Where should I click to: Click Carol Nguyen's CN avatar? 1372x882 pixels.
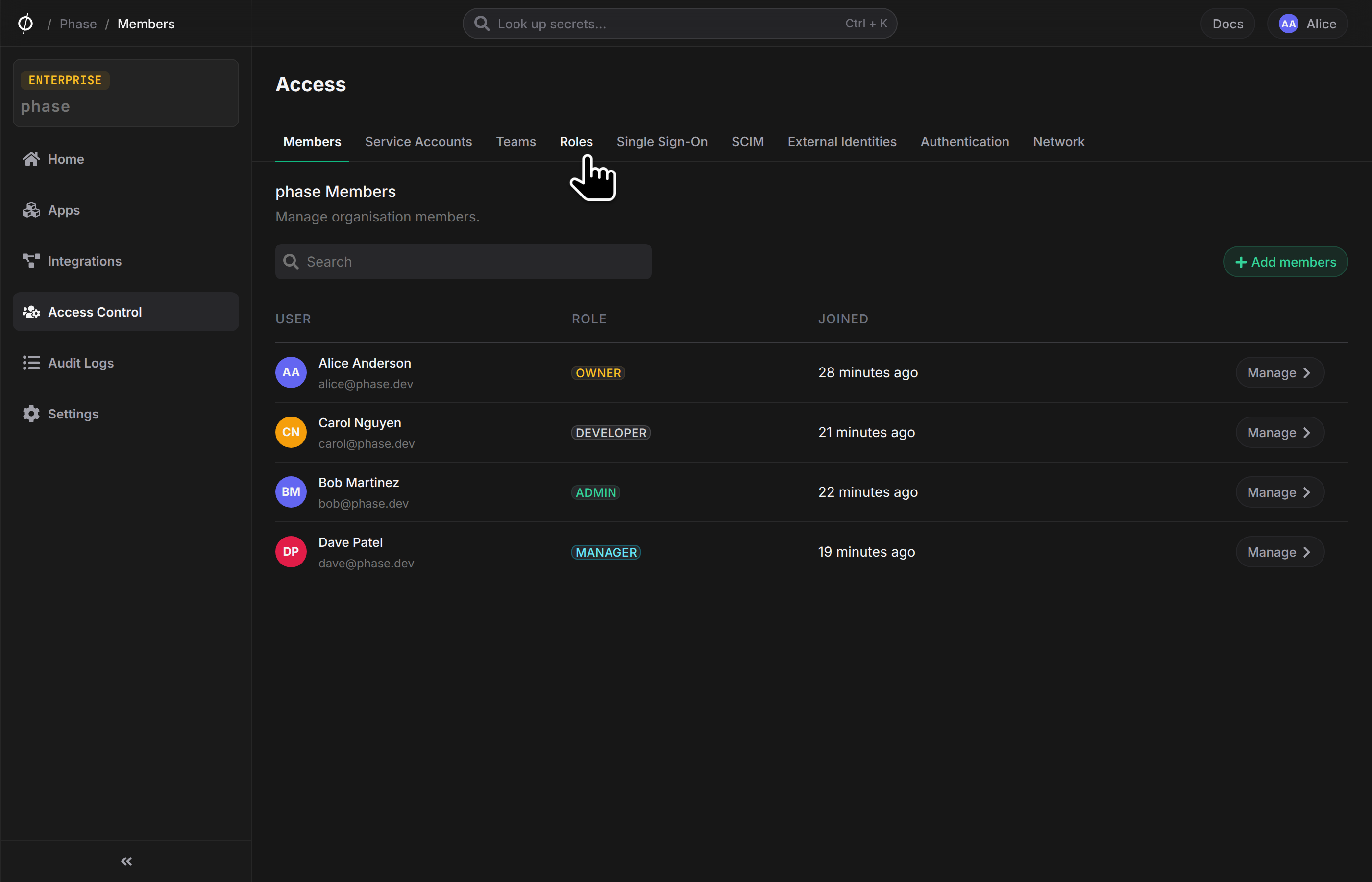[x=291, y=432]
